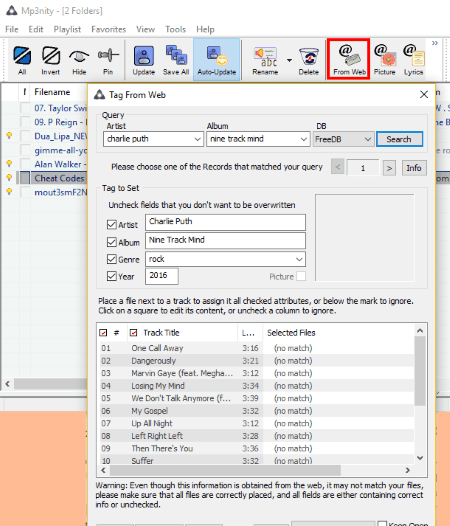Select track Then There's You
450x526 pixels.
tap(162, 449)
